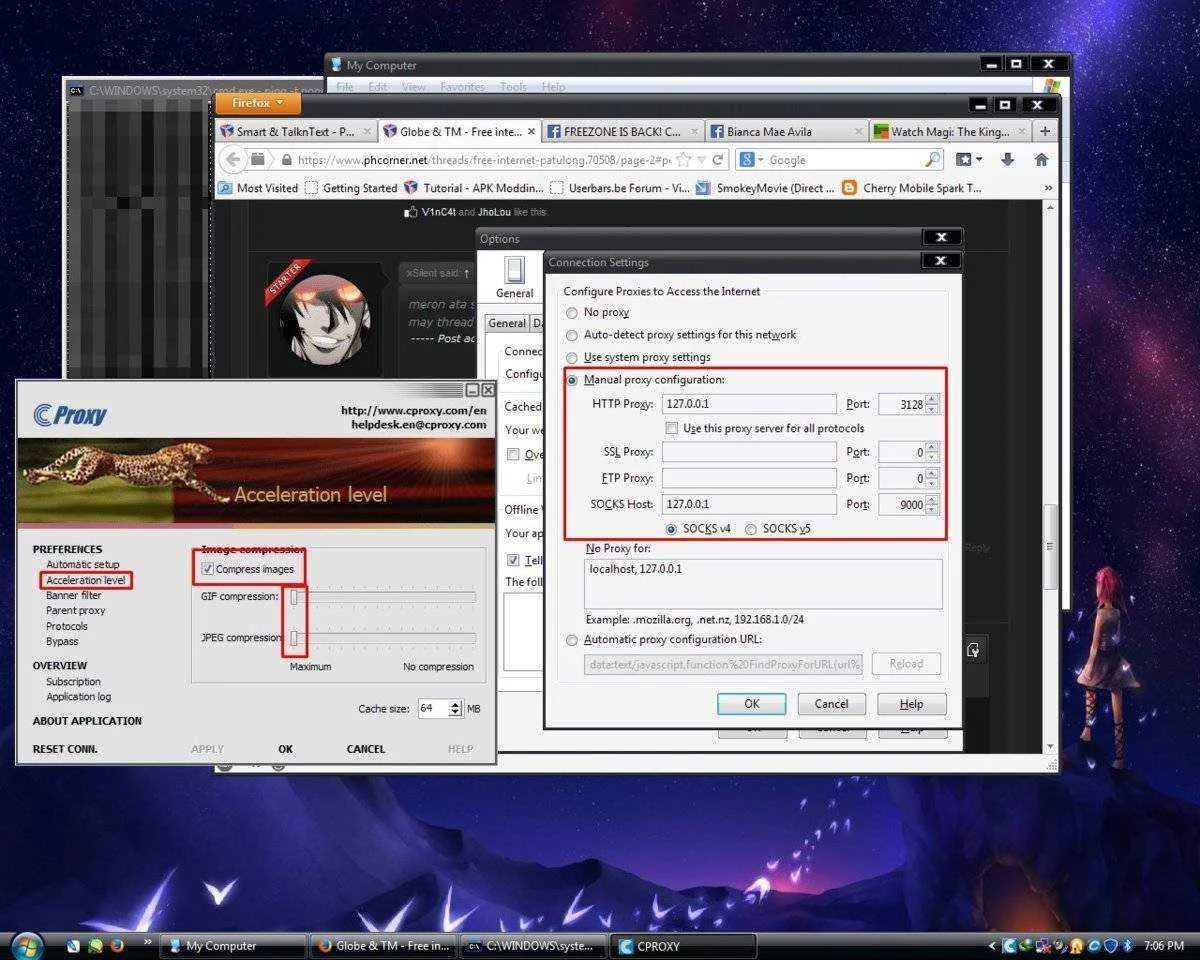This screenshot has width=1200, height=960.
Task: Select Auto-detect proxy settings for this network
Action: tap(572, 335)
